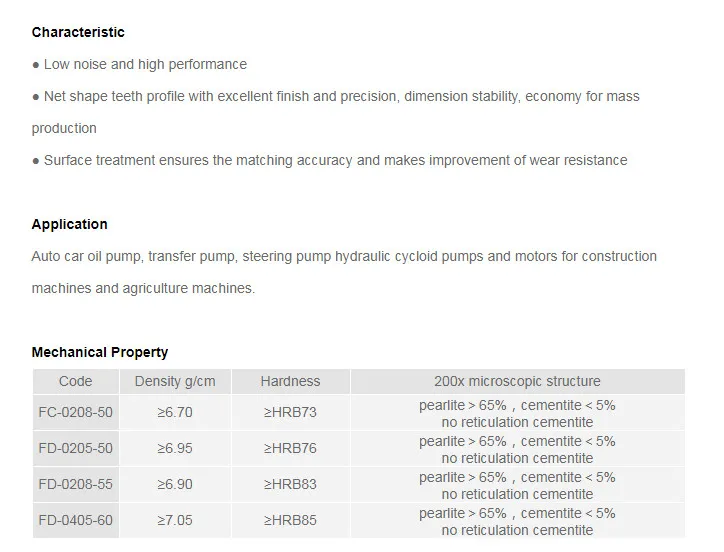Click the FC-0208-50 code cell
The width and height of the screenshot is (724, 552).
click(x=75, y=412)
